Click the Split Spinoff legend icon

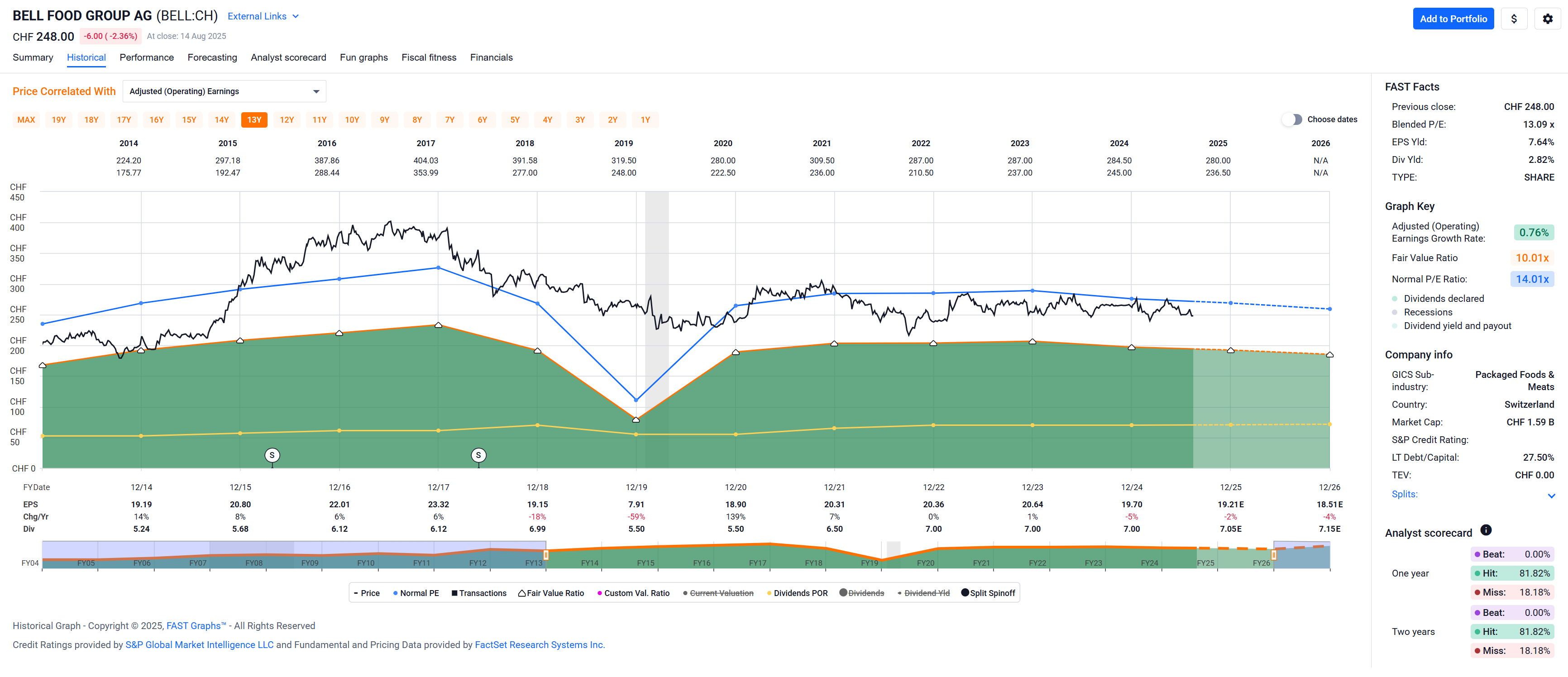[965, 592]
